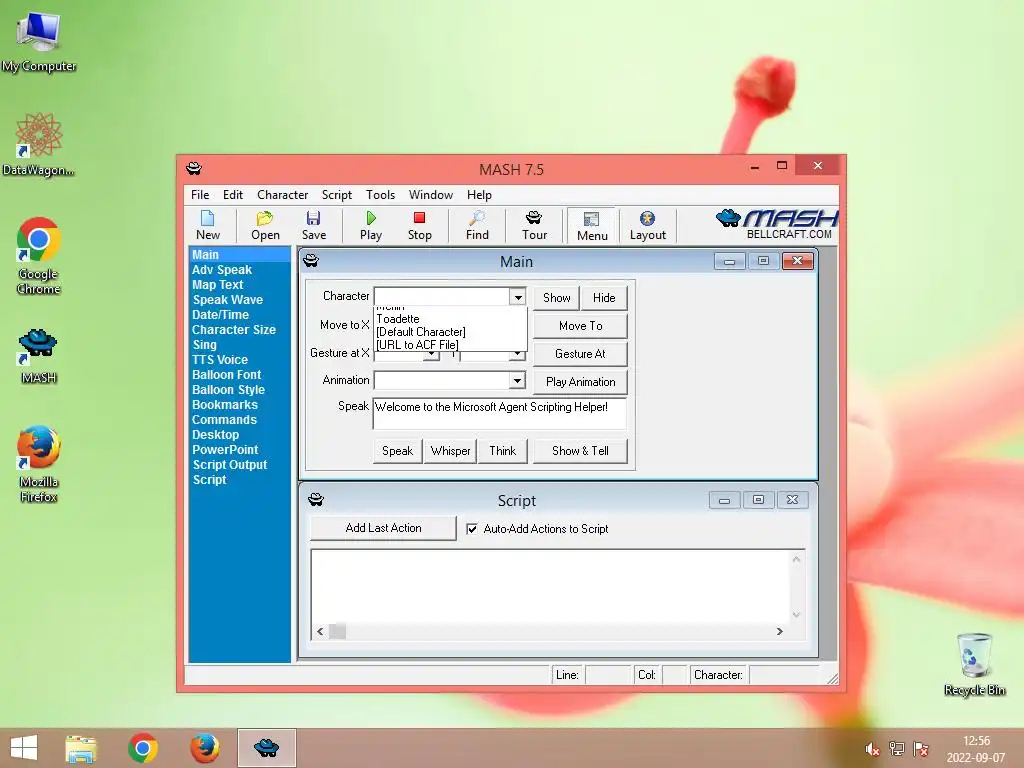Click the Gesture At button
The height and width of the screenshot is (768, 1024).
pyautogui.click(x=581, y=354)
